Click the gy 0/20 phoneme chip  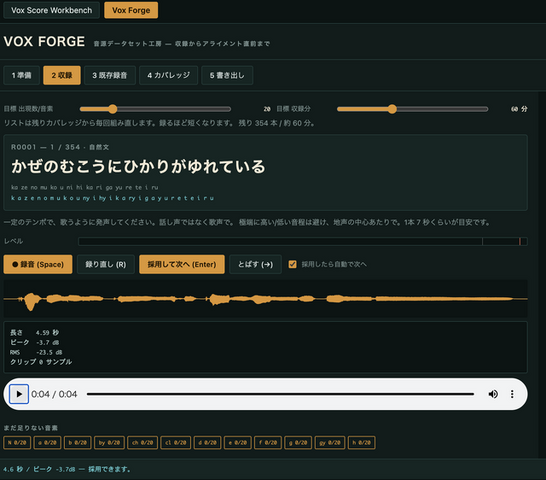pos(330,443)
